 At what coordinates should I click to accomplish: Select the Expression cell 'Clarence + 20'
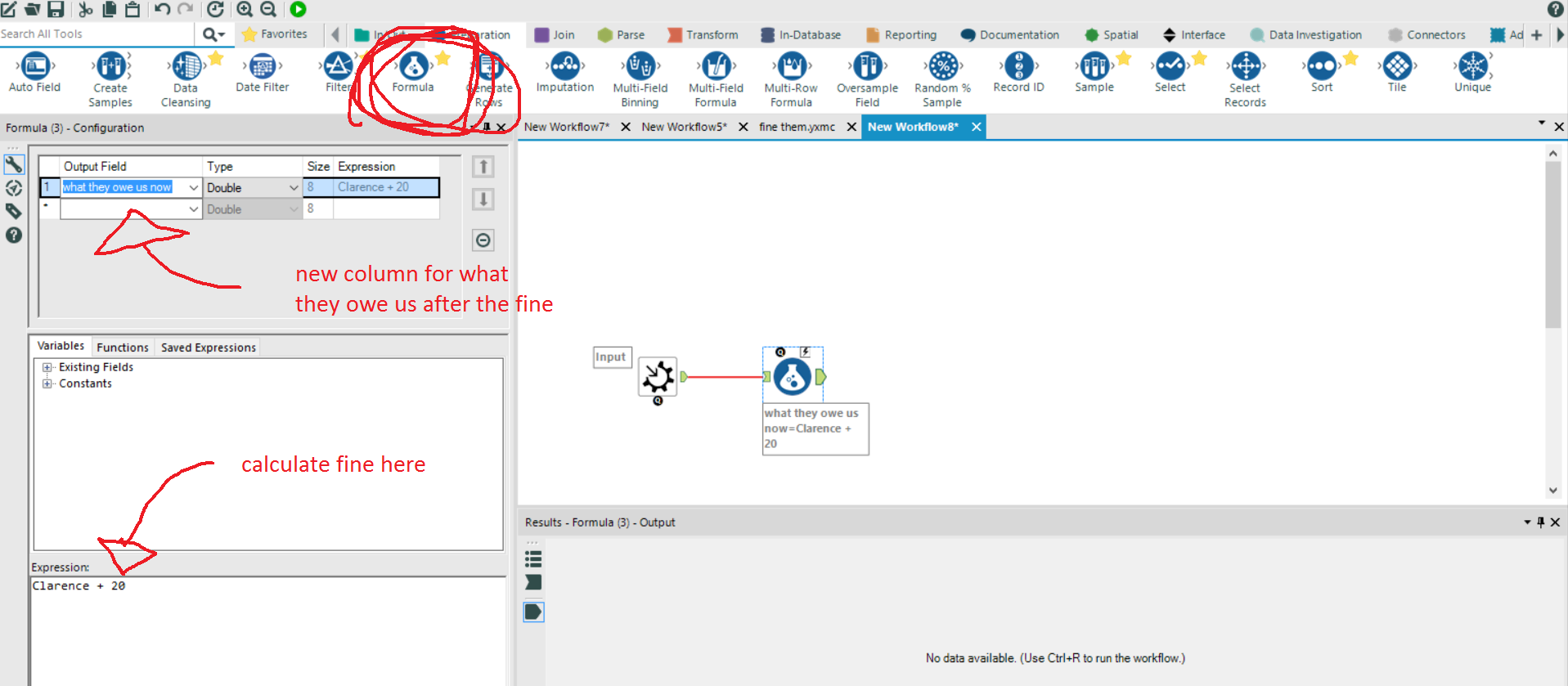387,187
